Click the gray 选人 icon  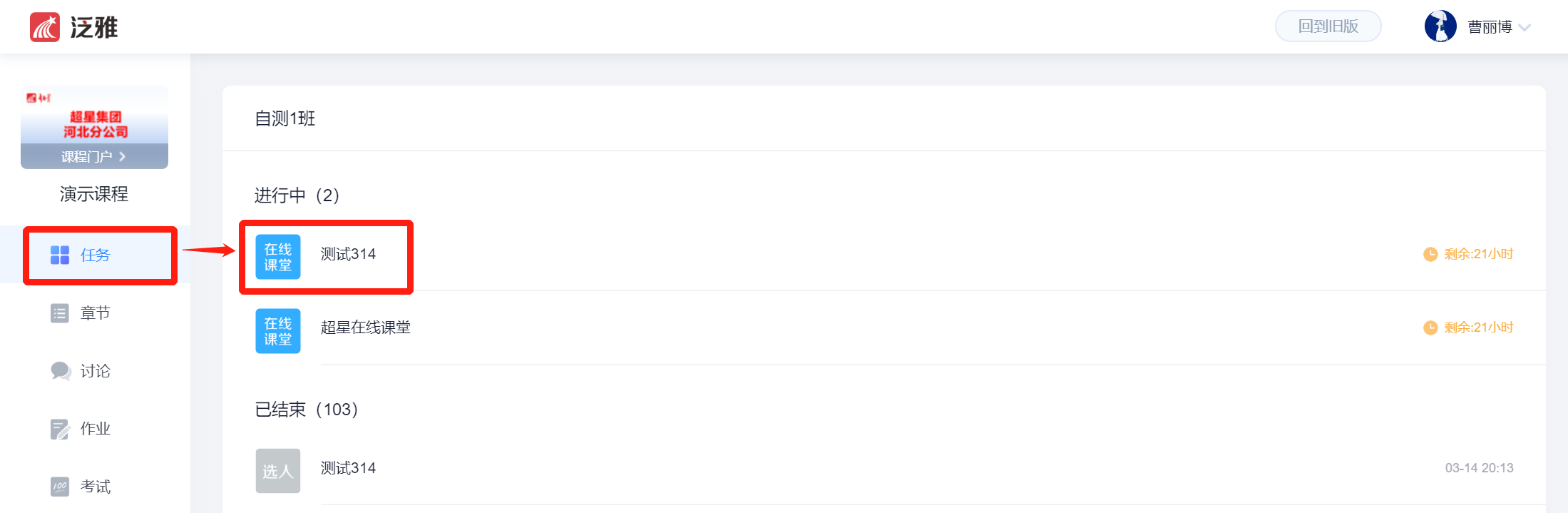click(x=278, y=471)
